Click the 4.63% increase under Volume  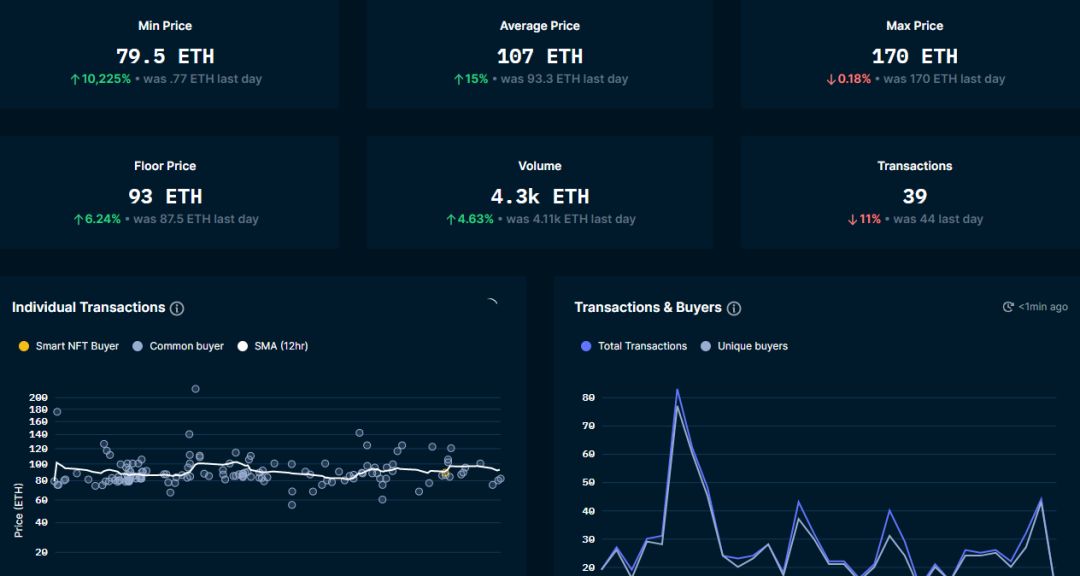point(470,220)
